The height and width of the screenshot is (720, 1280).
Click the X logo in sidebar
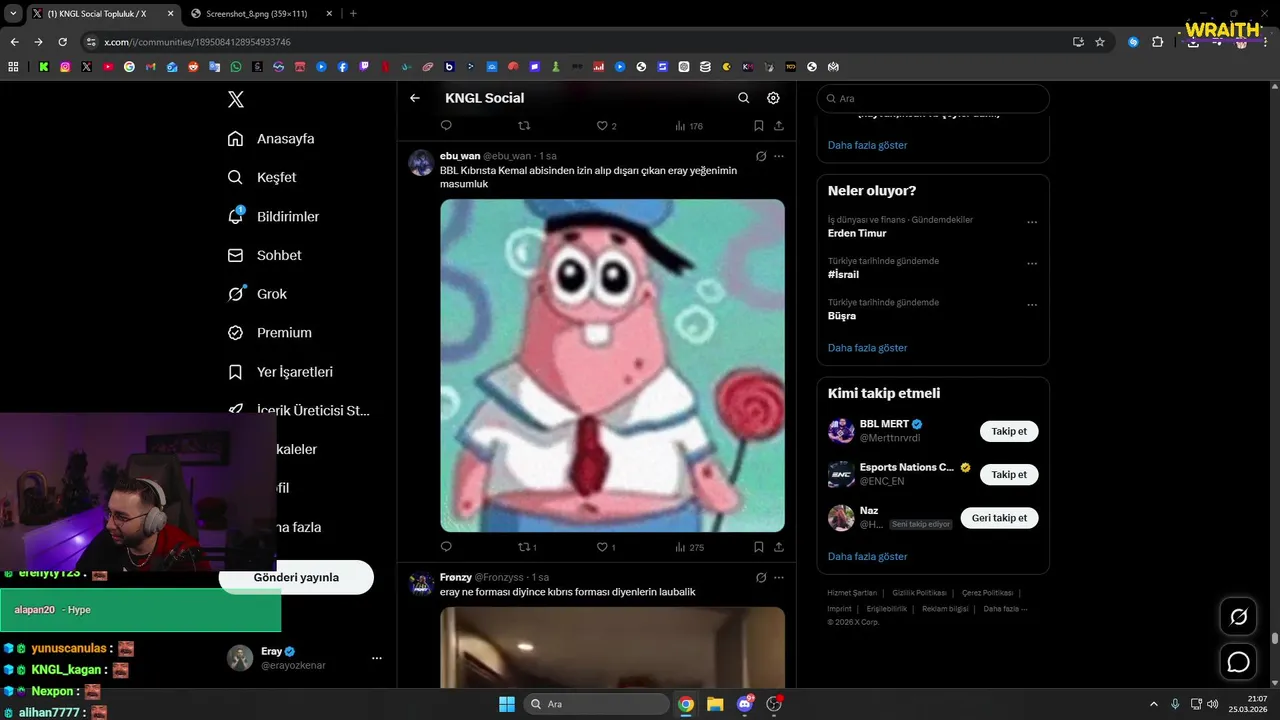pos(235,99)
